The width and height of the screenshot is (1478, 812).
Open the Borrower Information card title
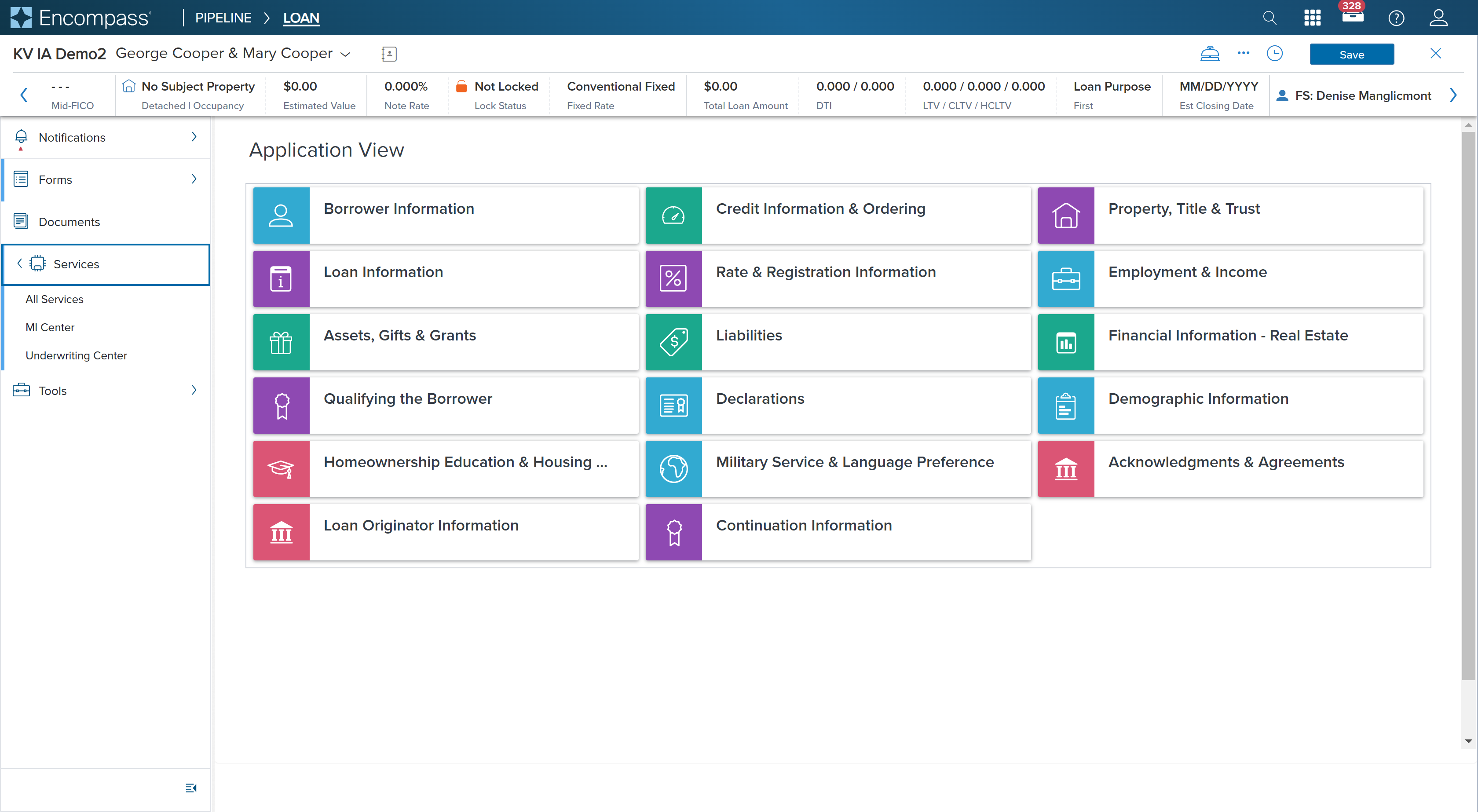pos(399,208)
